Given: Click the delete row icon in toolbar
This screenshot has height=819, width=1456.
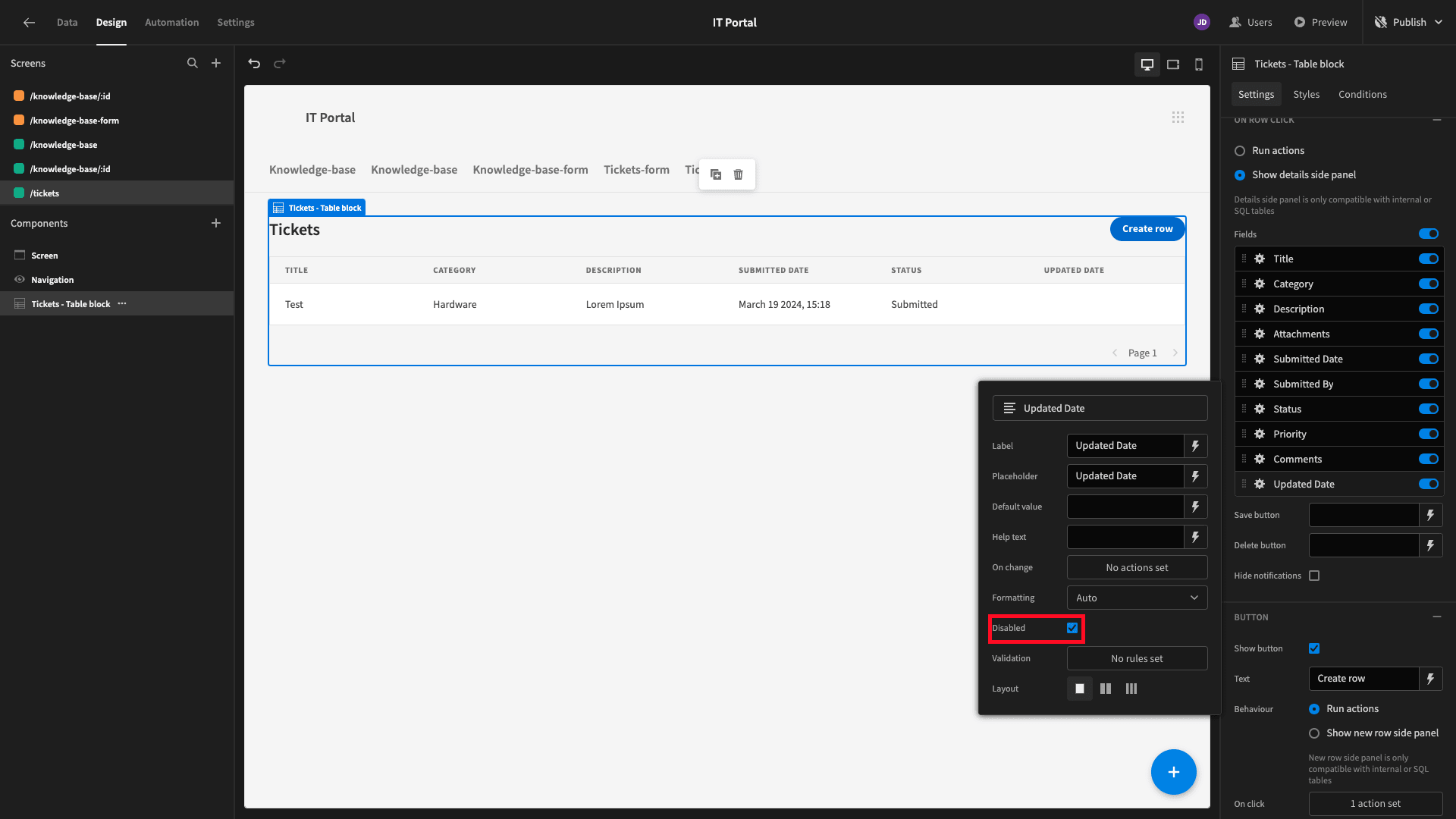Looking at the screenshot, I should 739,173.
